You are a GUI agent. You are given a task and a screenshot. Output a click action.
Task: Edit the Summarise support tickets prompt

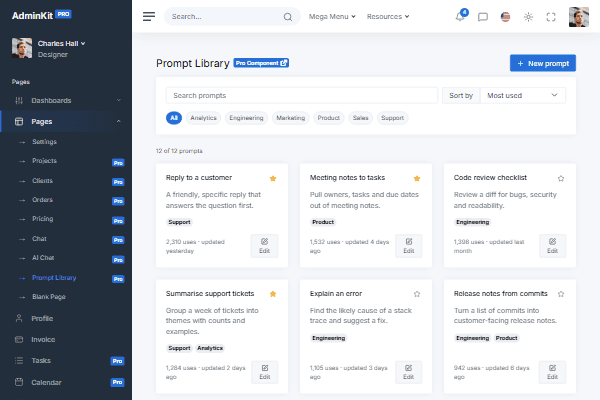(264, 372)
